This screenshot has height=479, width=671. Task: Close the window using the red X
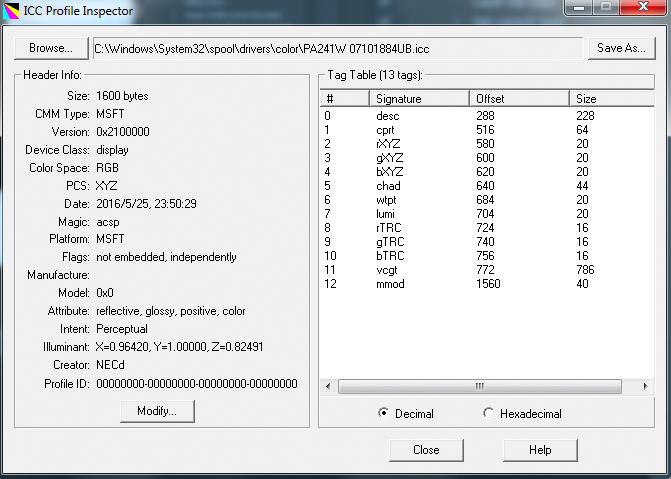643,7
